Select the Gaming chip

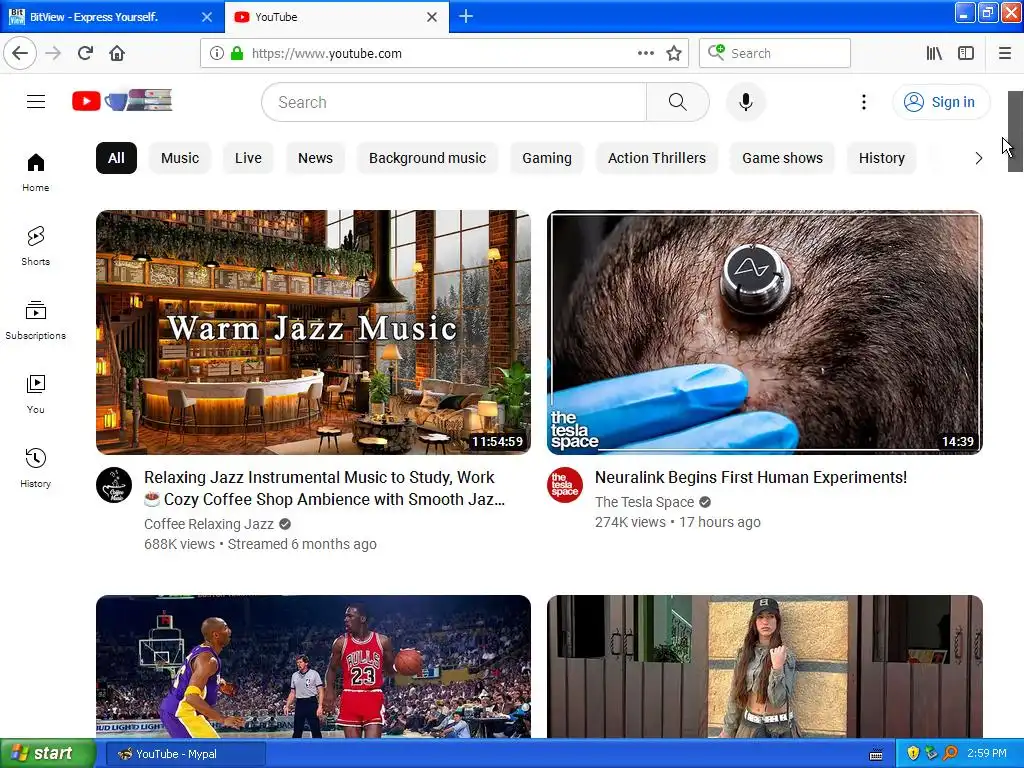coord(547,158)
